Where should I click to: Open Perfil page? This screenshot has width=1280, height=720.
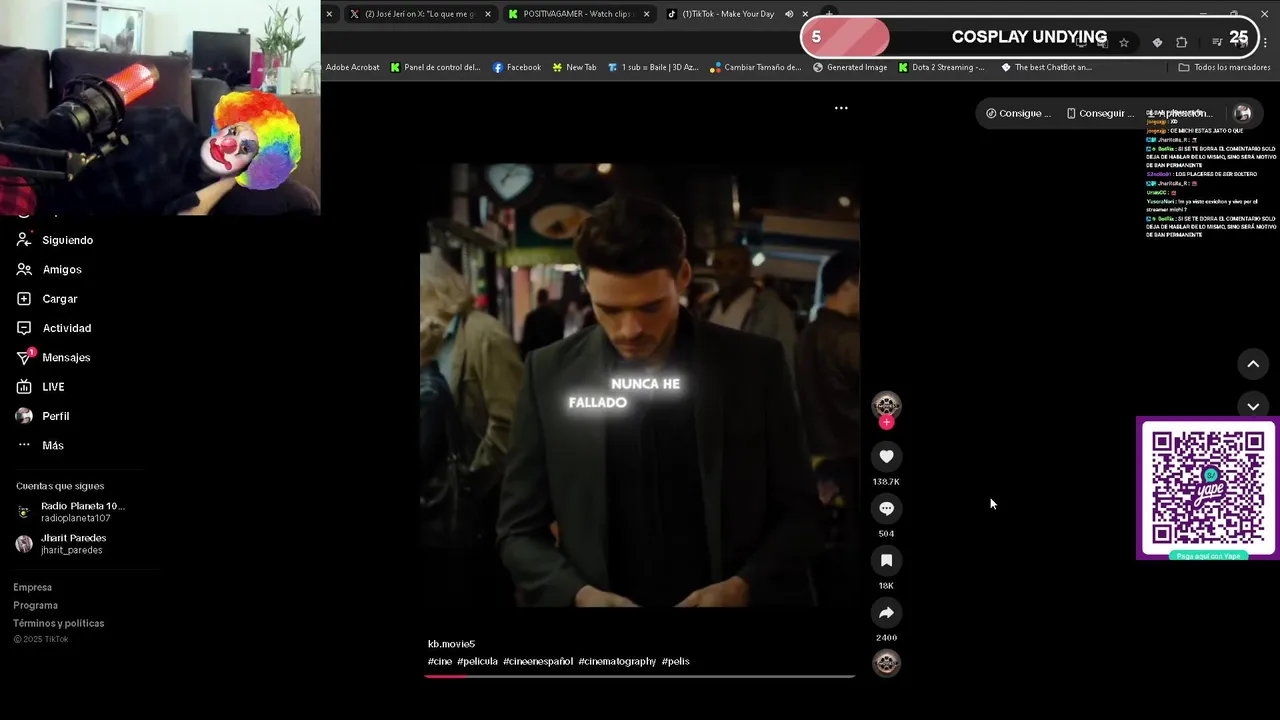coord(43,416)
